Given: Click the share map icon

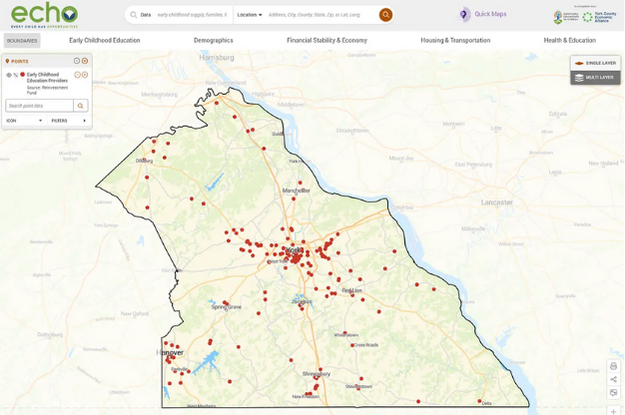Looking at the screenshot, I should (x=613, y=379).
